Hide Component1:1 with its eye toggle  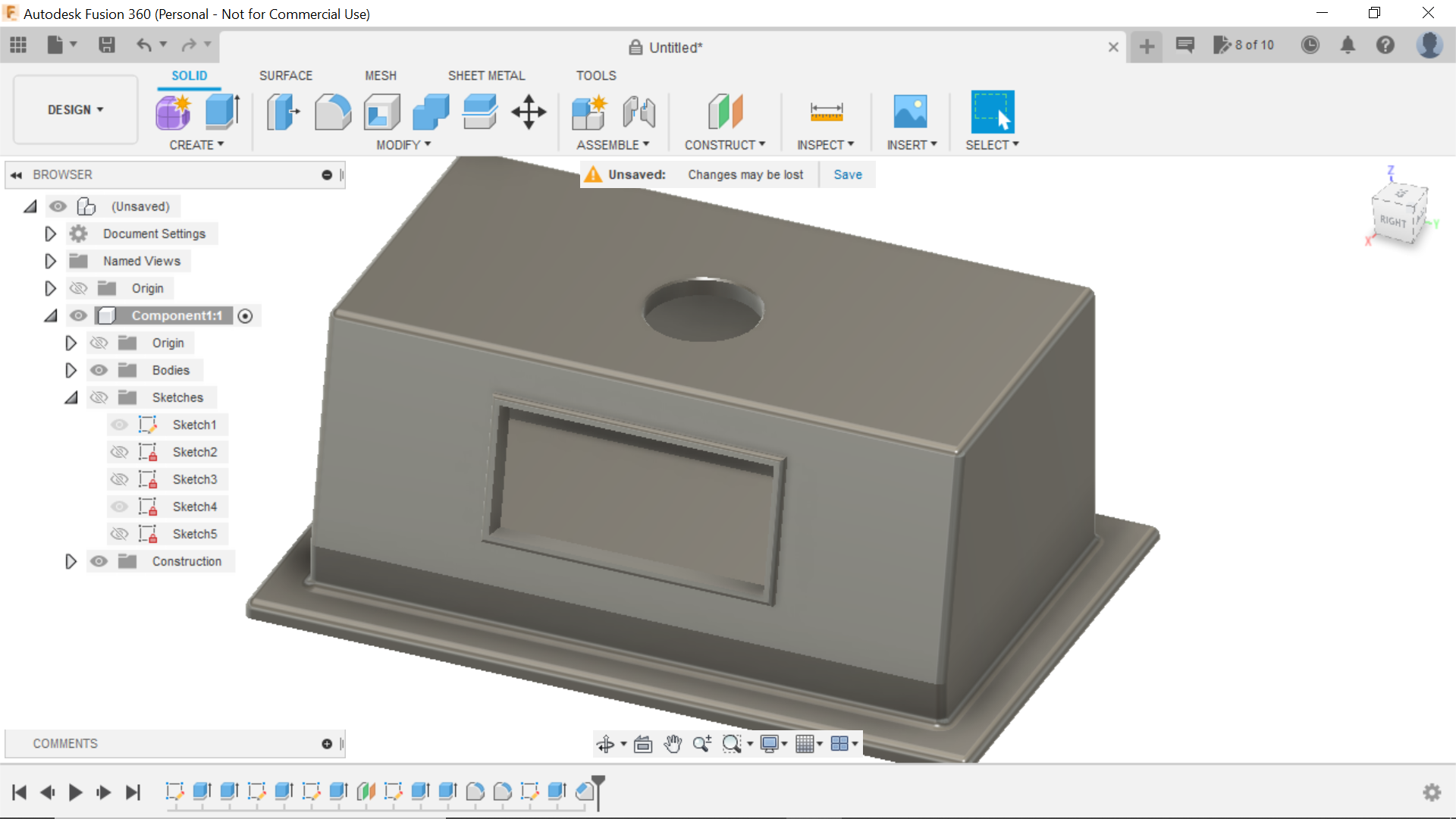coord(78,315)
